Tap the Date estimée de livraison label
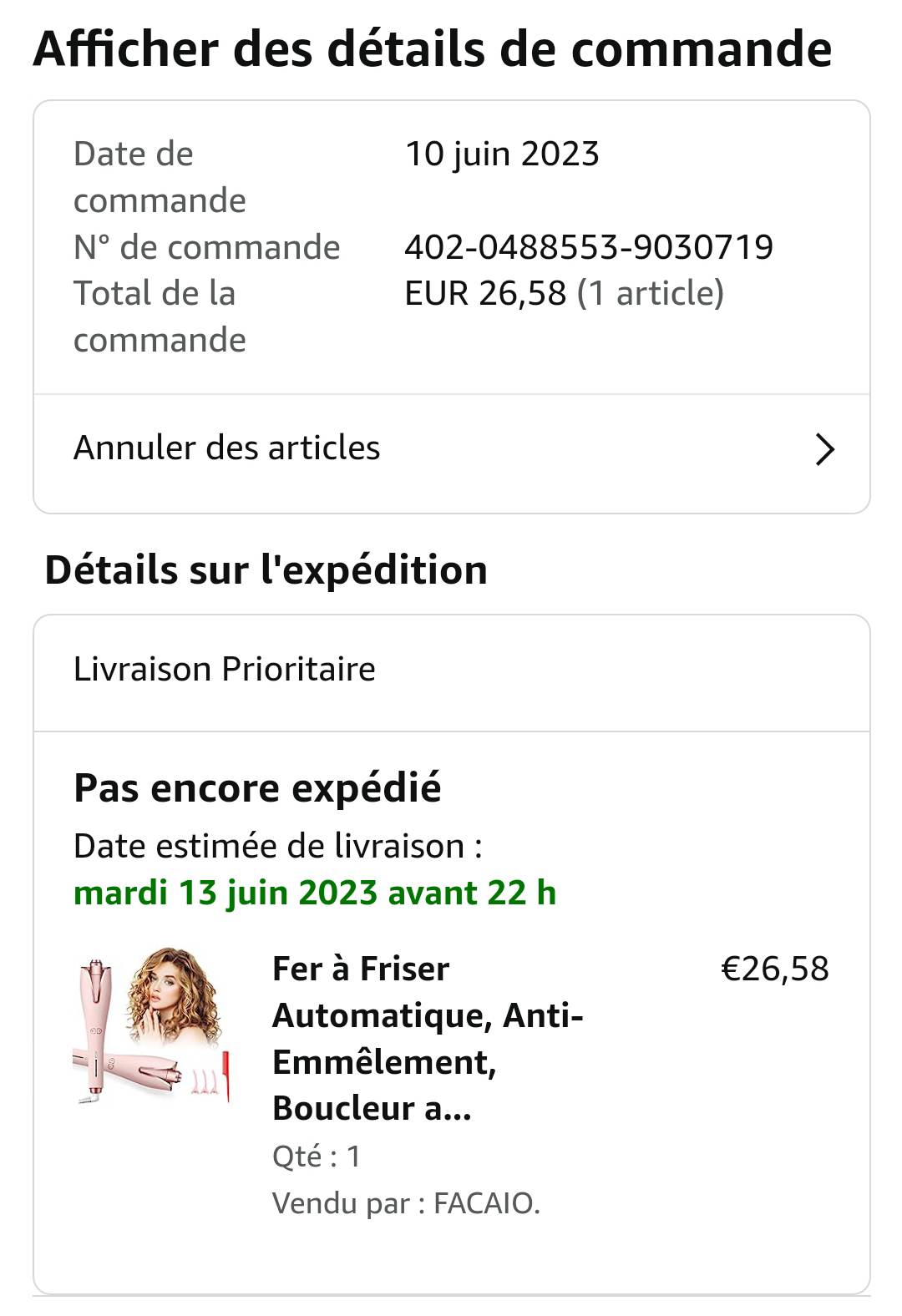 (277, 846)
